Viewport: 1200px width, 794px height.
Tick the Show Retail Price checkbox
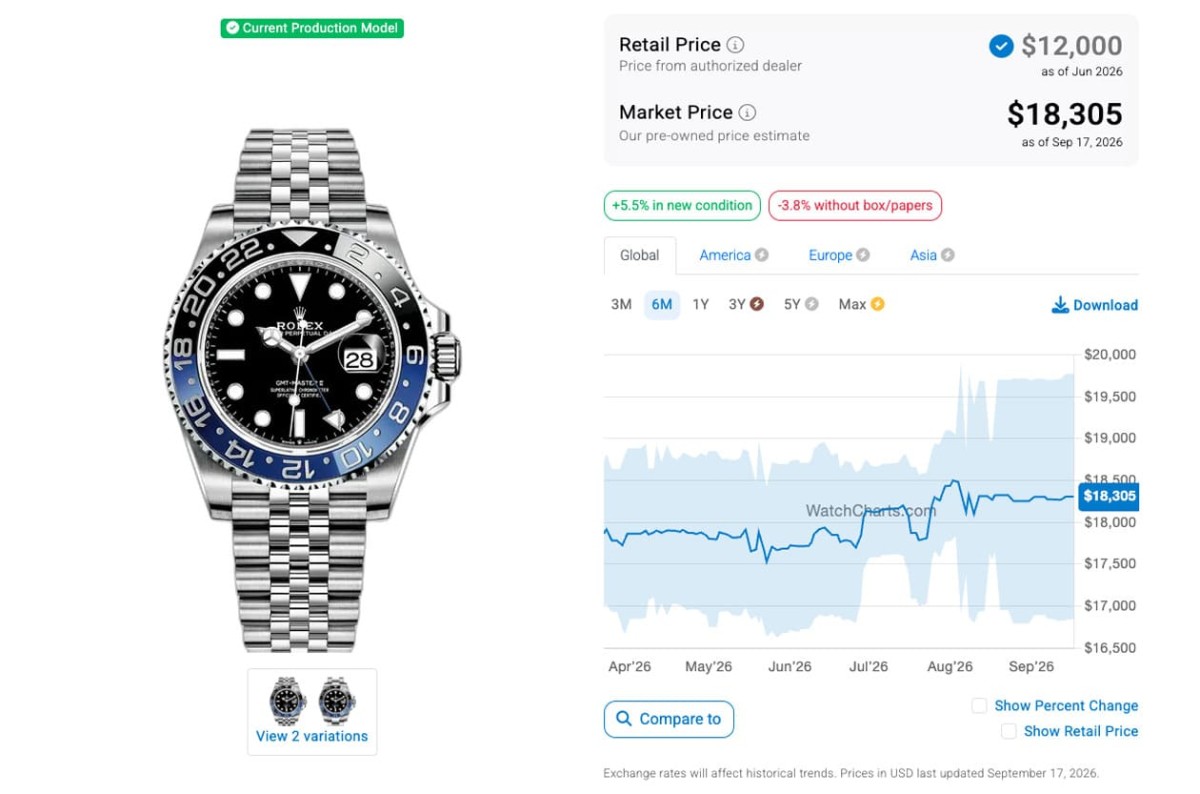1009,732
